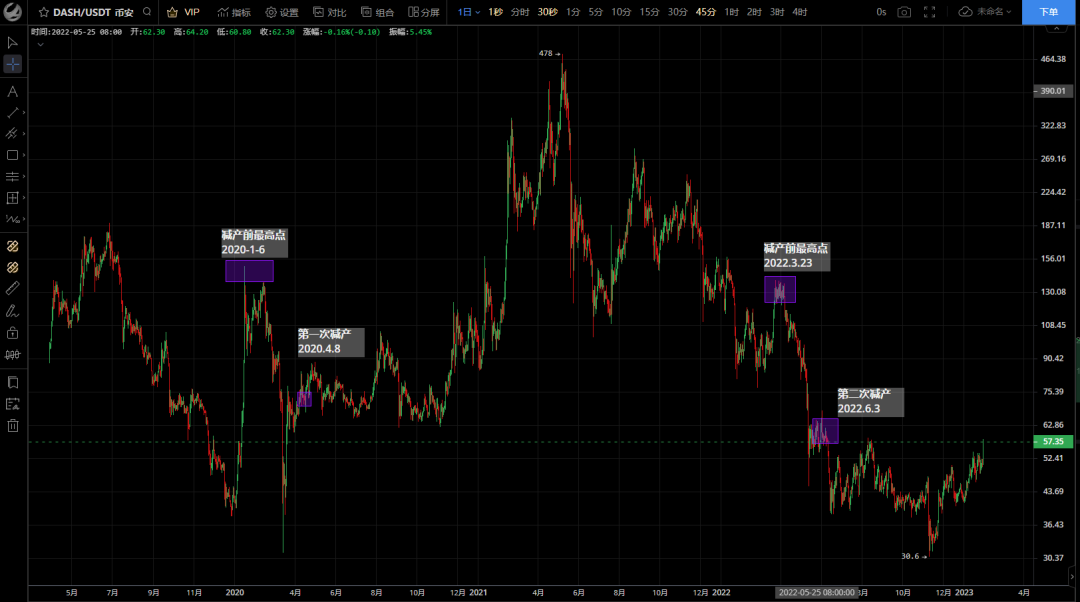Search symbols with the magnifier icon
The height and width of the screenshot is (602, 1080).
[147, 12]
